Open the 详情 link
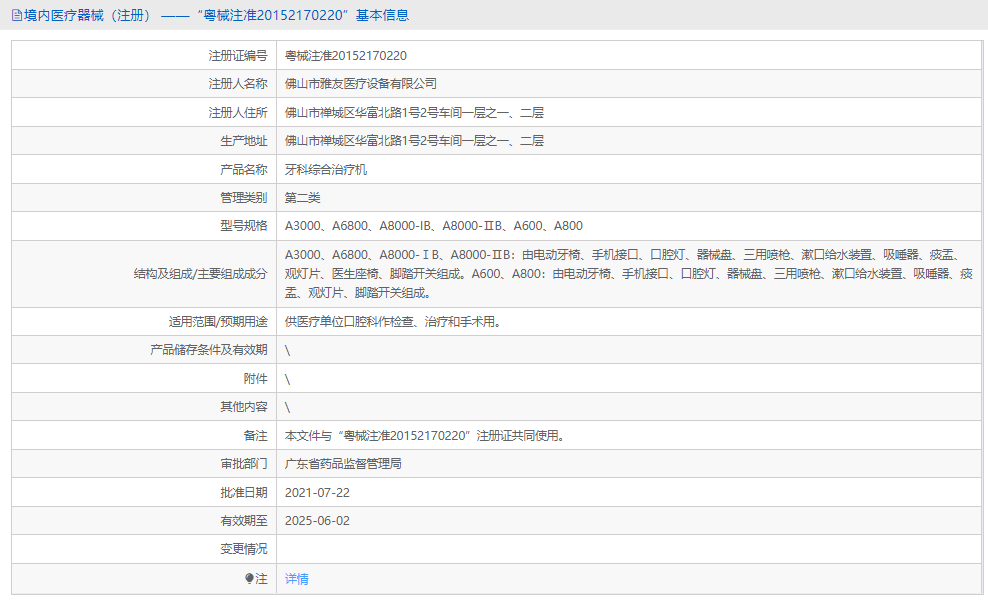 (296, 579)
